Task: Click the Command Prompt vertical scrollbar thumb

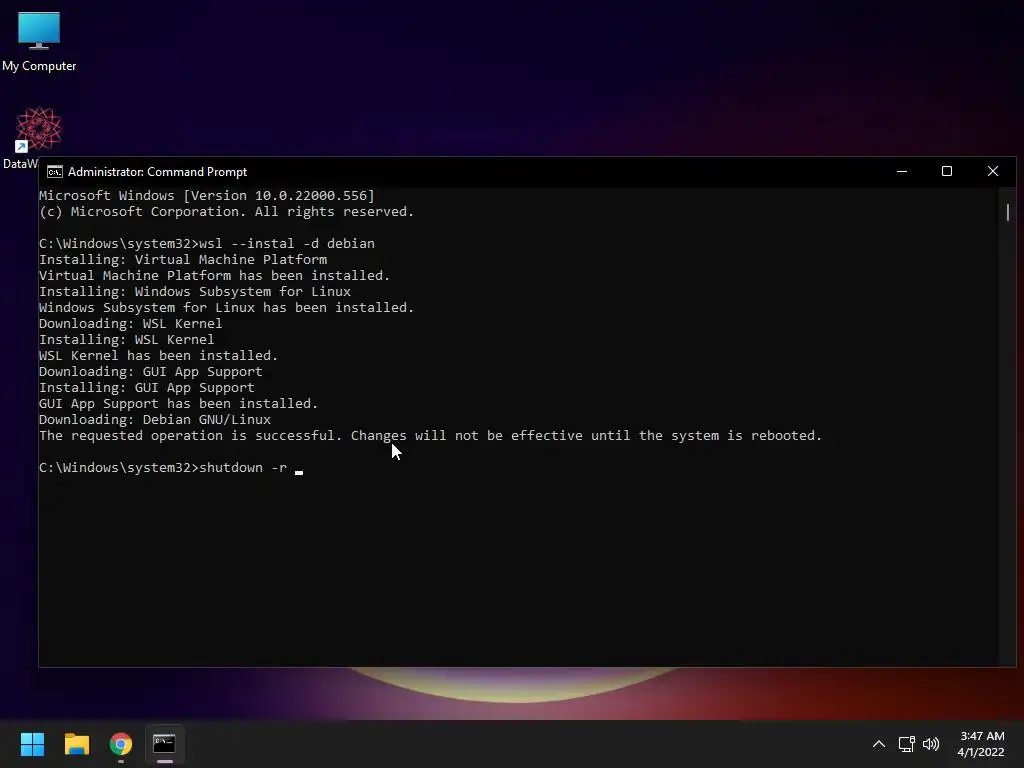Action: [1008, 212]
